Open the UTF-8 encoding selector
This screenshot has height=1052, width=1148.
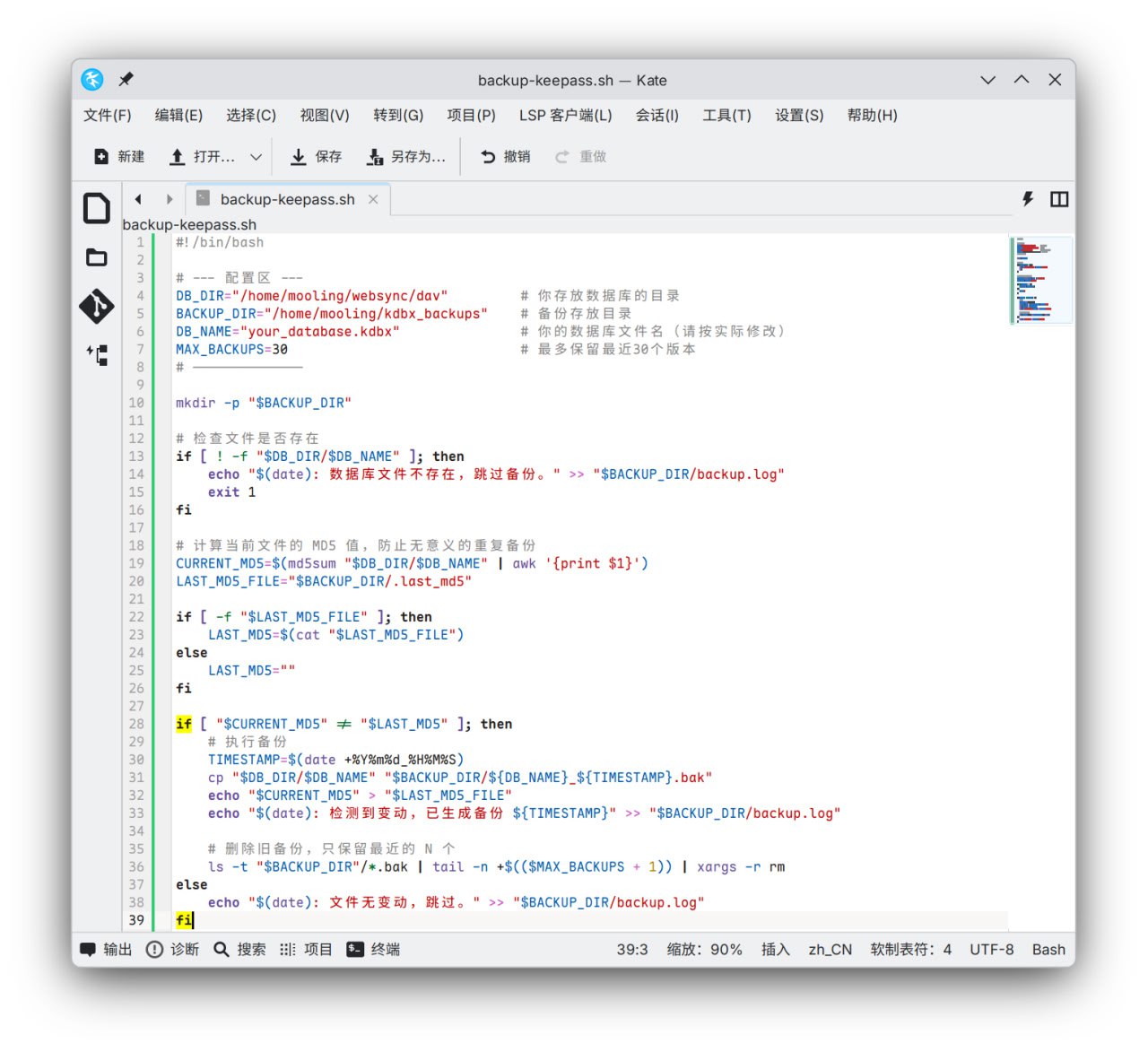click(991, 950)
